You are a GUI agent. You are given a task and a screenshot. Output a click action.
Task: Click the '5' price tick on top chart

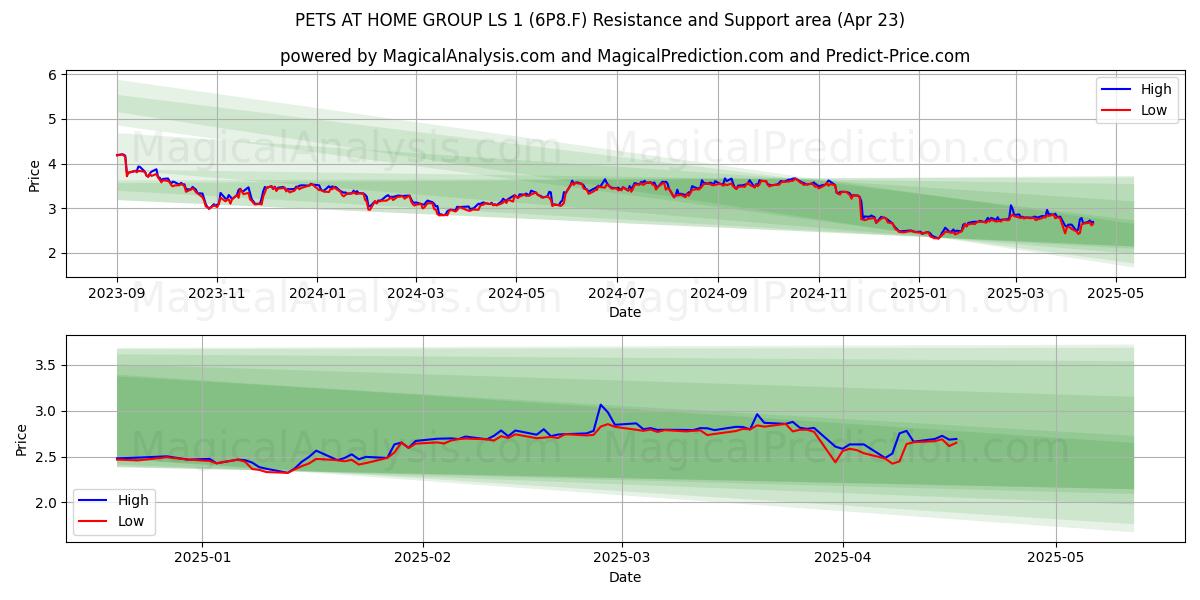coord(54,120)
